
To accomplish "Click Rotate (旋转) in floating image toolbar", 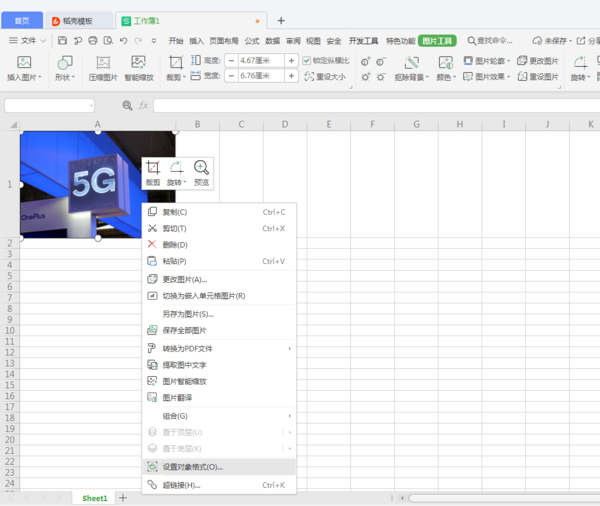I will (x=176, y=173).
